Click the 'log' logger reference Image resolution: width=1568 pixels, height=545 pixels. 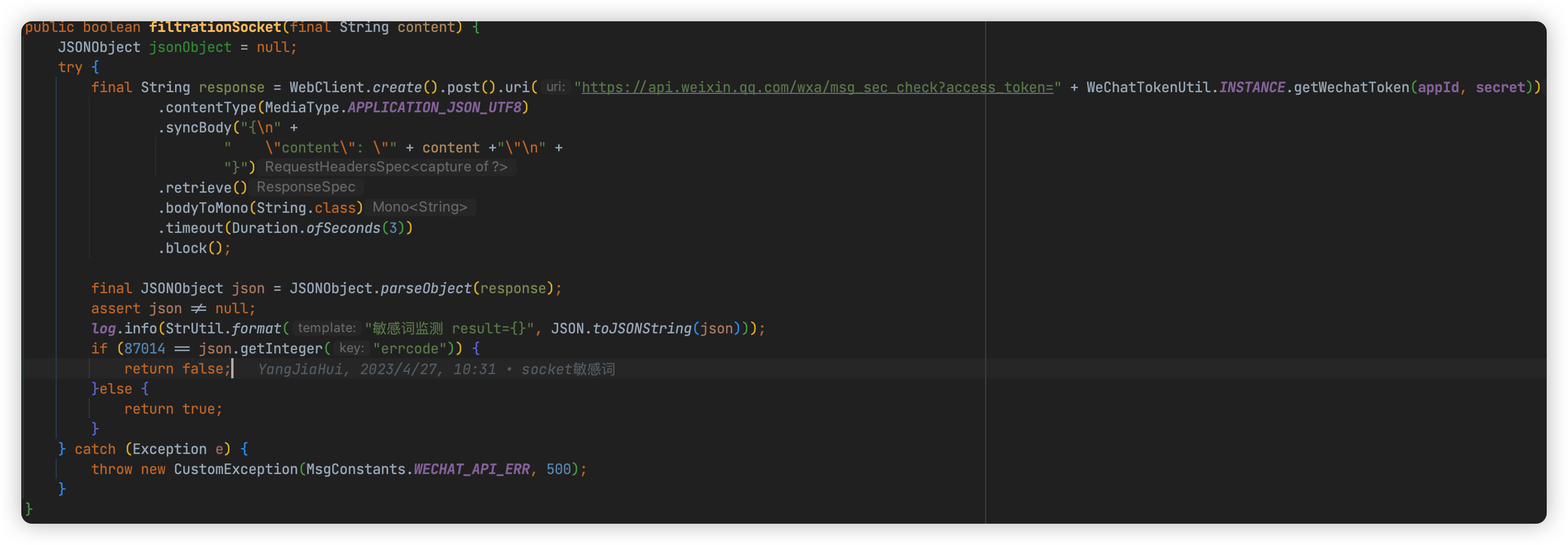(x=103, y=329)
